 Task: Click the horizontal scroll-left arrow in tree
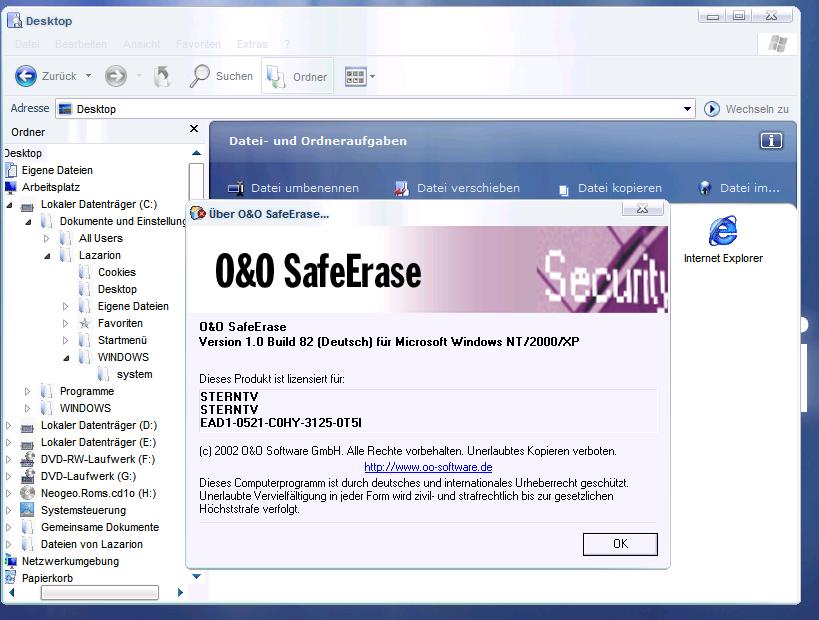11,592
